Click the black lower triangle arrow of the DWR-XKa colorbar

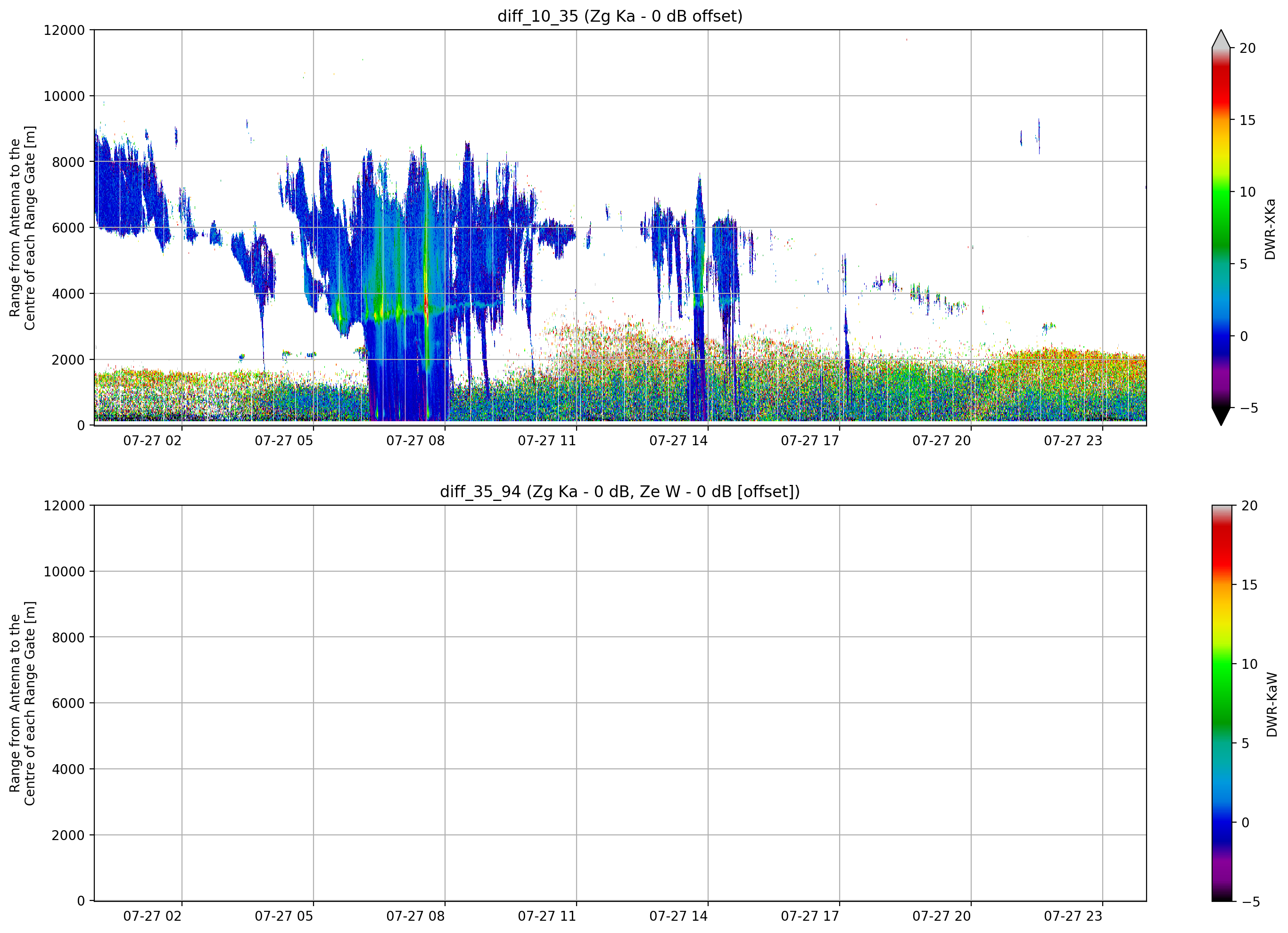(x=1221, y=417)
